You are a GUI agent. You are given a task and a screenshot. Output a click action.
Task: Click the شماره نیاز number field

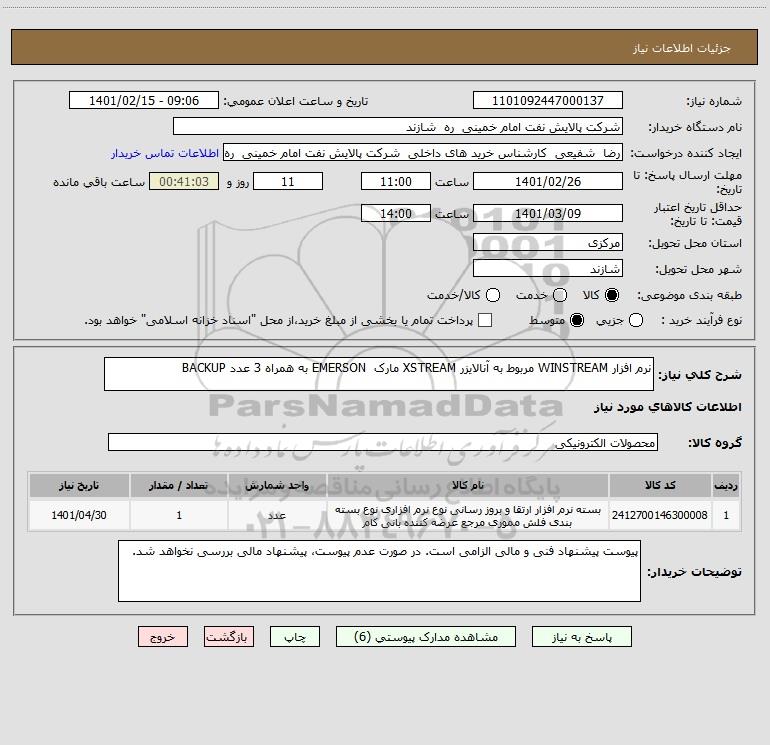(x=548, y=101)
